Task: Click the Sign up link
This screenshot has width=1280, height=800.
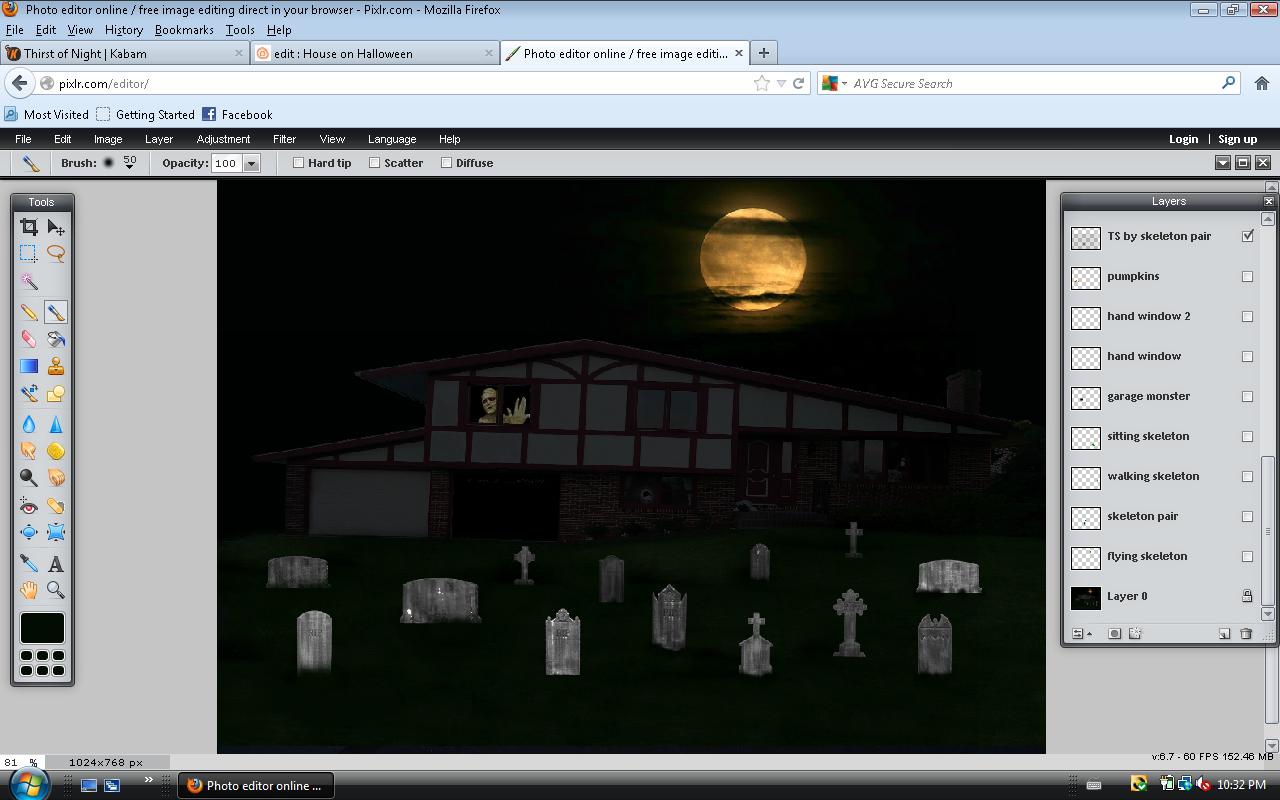Action: pyautogui.click(x=1237, y=139)
